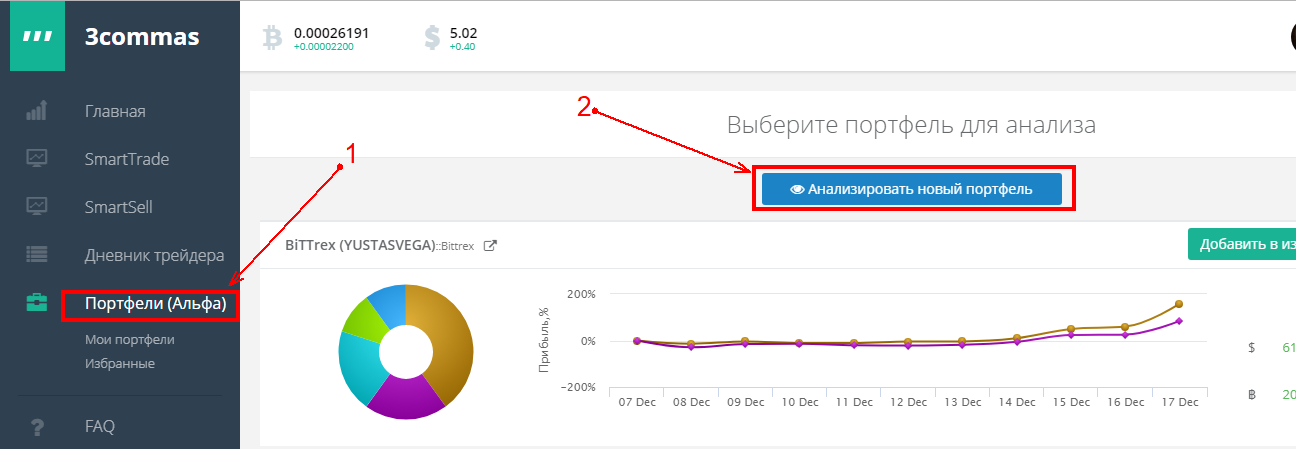Click the purple line point at 17 Dec
The width and height of the screenshot is (1296, 449).
point(1179,321)
